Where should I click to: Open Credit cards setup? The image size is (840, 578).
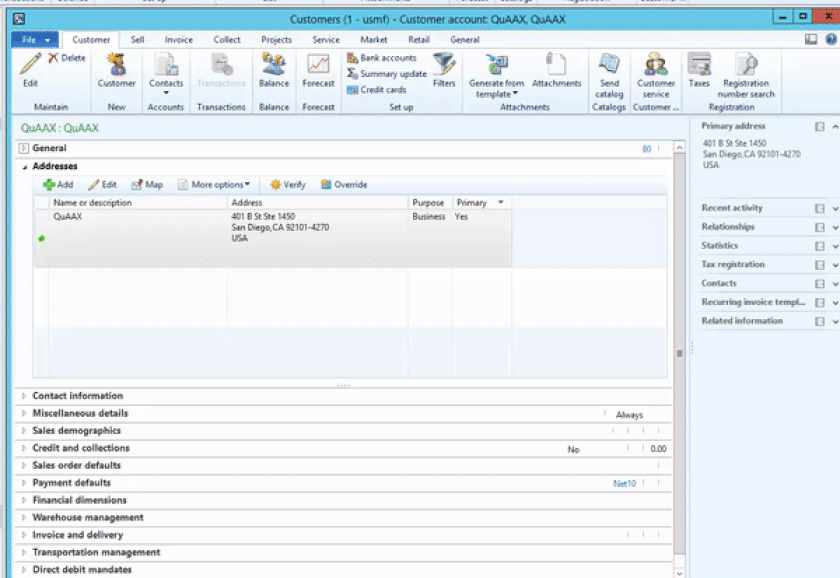coord(377,90)
